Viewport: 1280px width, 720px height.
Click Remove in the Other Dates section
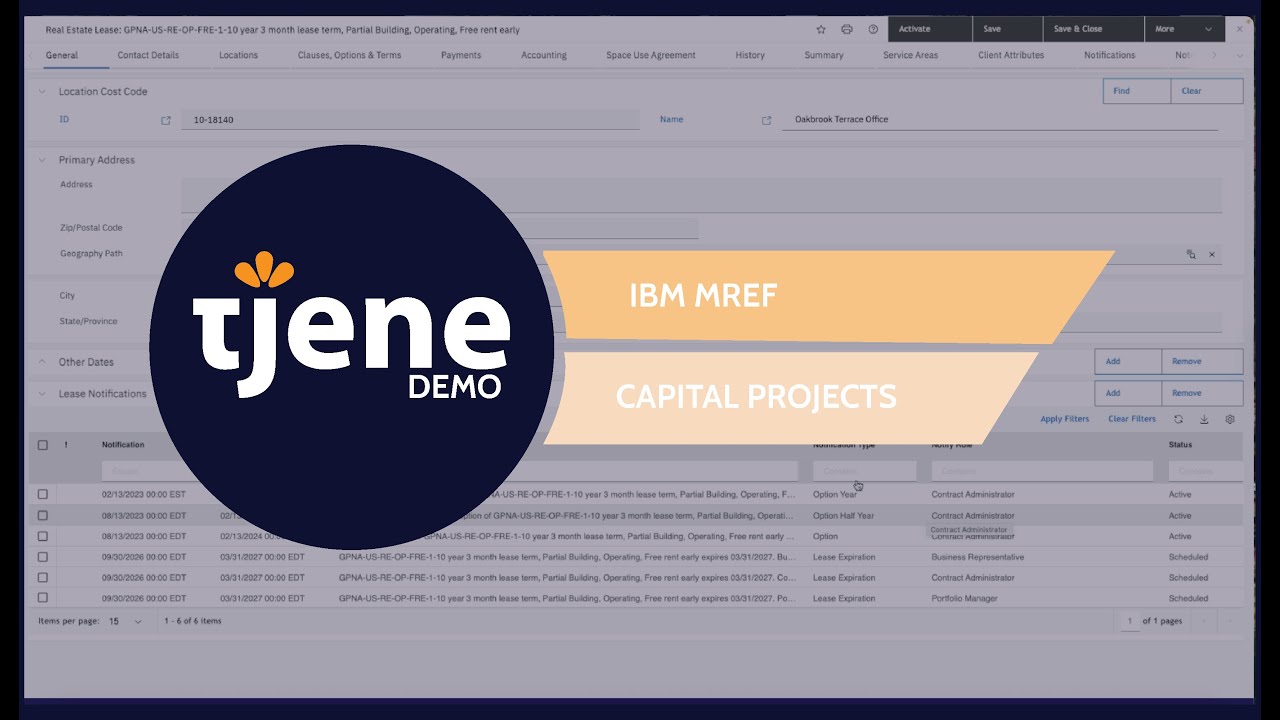(1202, 362)
